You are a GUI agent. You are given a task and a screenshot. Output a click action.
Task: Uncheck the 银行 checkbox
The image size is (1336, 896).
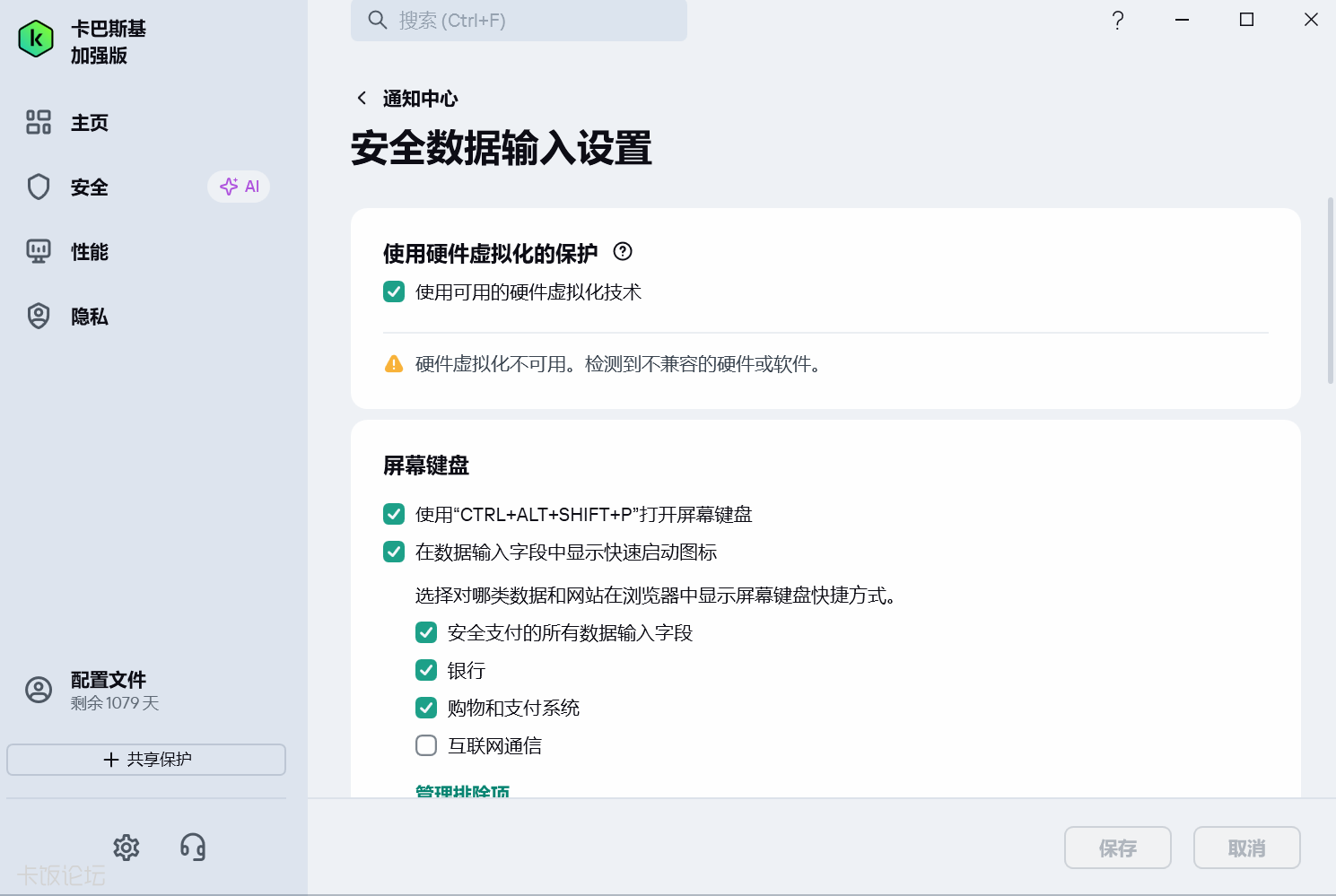[426, 670]
